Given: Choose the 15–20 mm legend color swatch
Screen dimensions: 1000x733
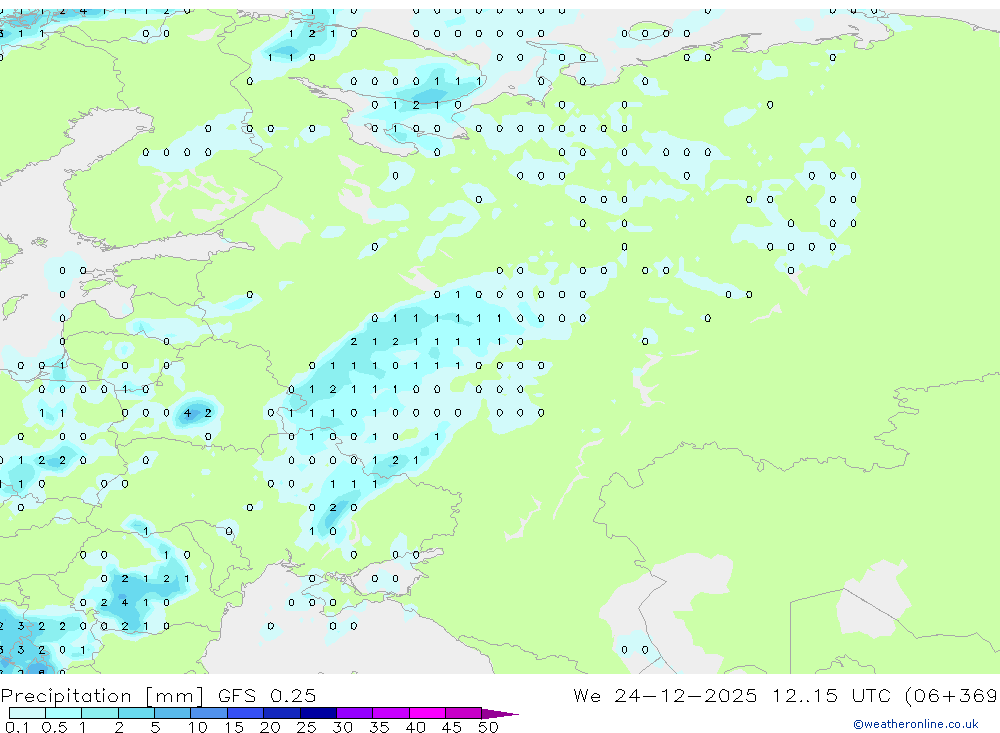Looking at the screenshot, I should click(x=246, y=713).
